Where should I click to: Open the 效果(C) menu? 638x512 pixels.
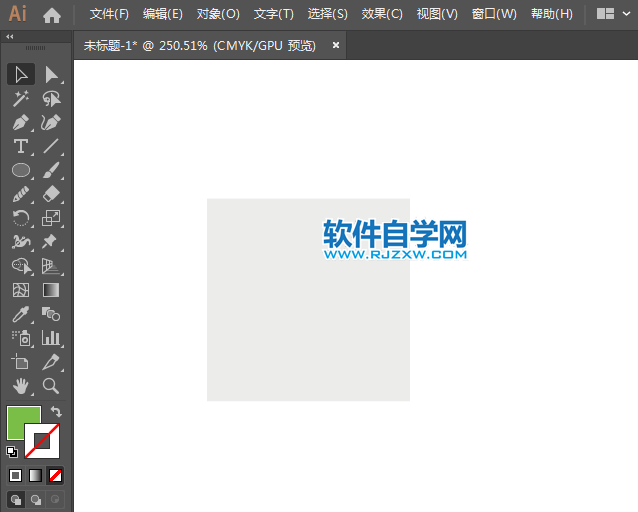382,14
